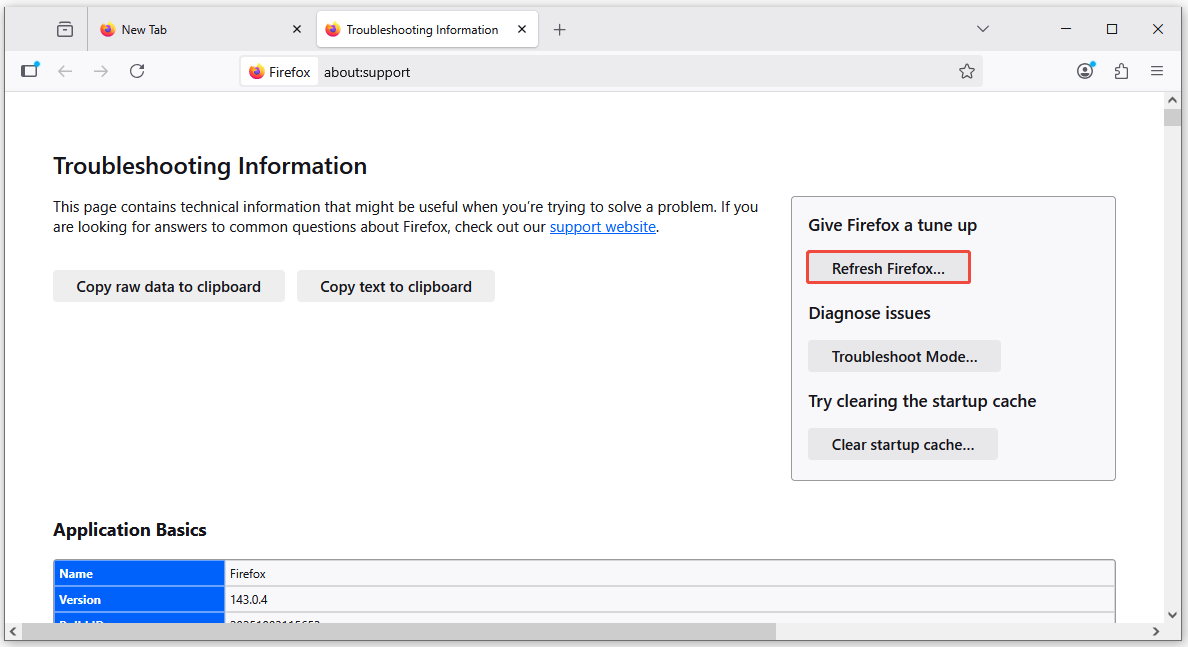
Task: Click inside the address bar
Action: [500, 71]
